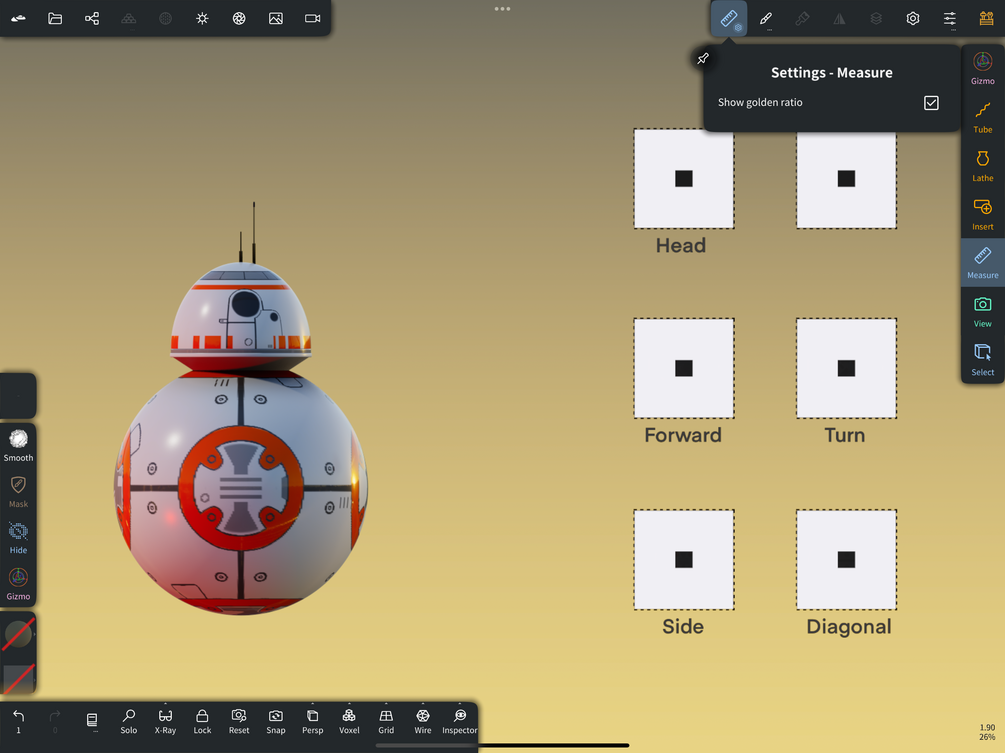
Task: Toggle X-Ray view
Action: [165, 721]
